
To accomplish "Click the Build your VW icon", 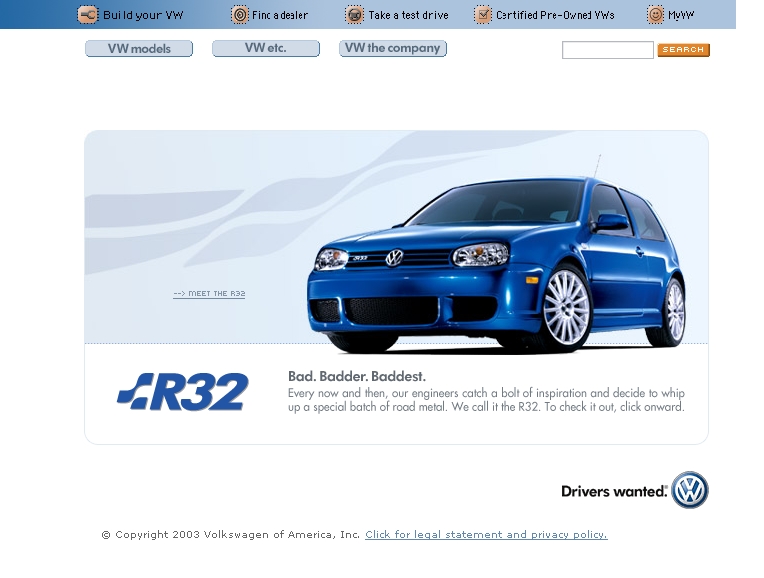I will point(88,15).
